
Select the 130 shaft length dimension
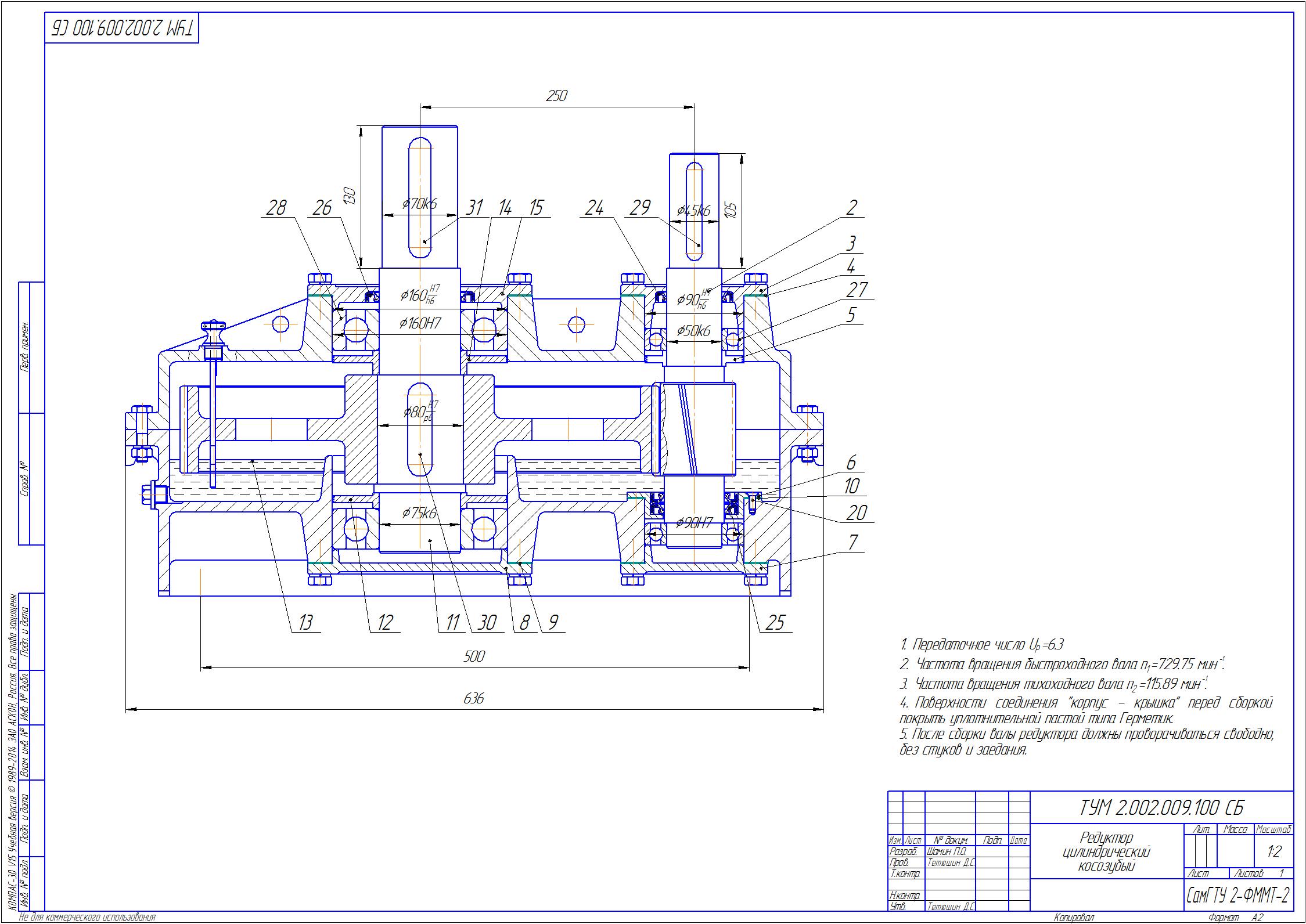[350, 196]
